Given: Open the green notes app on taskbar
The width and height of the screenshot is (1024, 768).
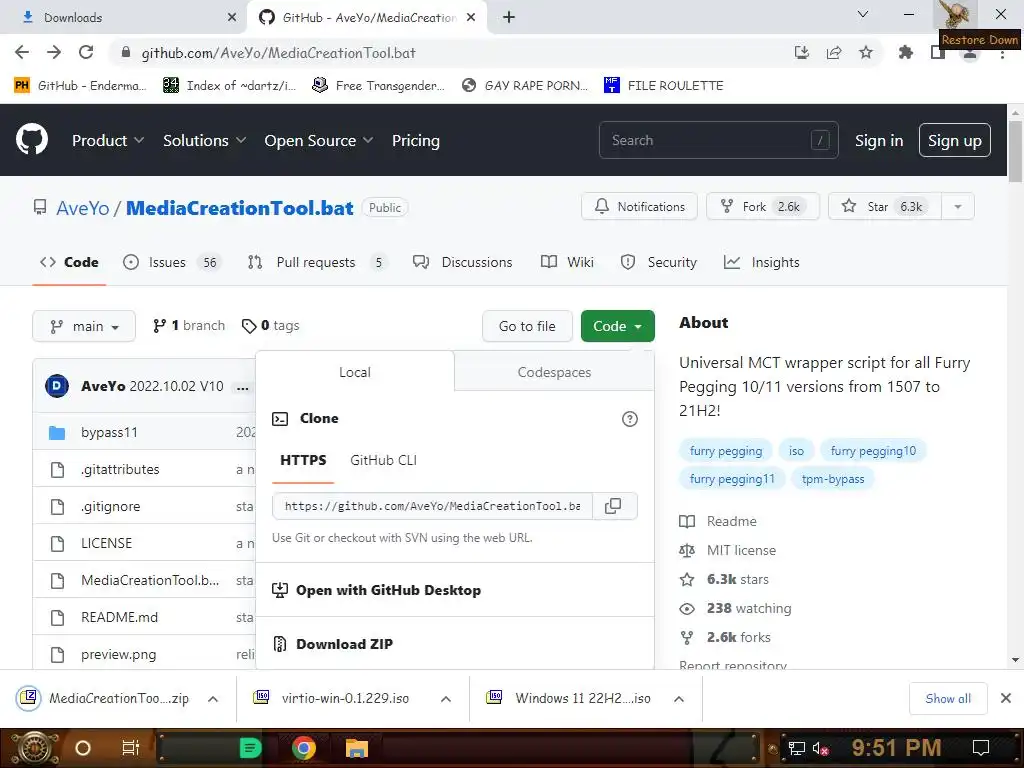Looking at the screenshot, I should point(251,748).
